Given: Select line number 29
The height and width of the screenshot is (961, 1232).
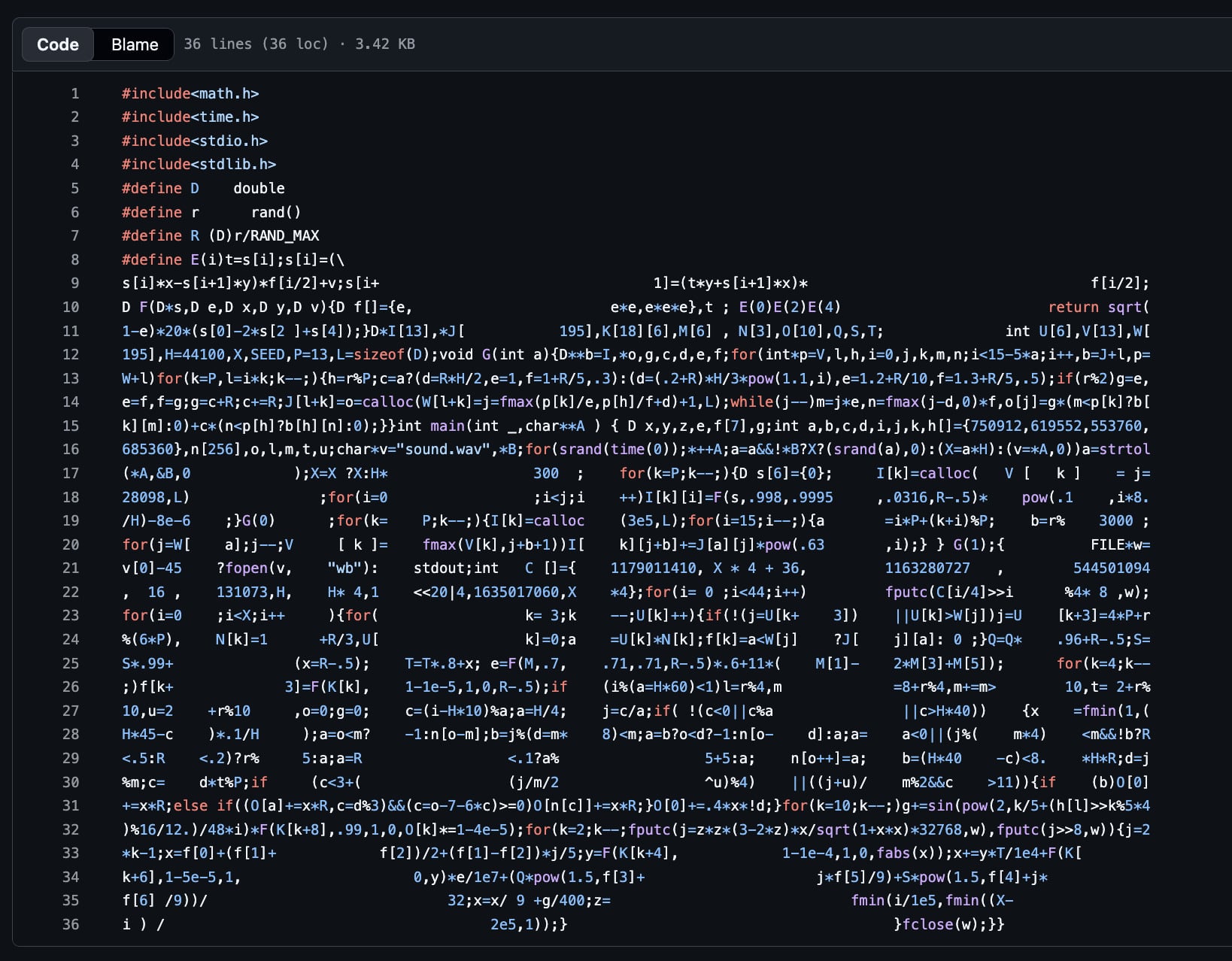Looking at the screenshot, I should click(71, 758).
